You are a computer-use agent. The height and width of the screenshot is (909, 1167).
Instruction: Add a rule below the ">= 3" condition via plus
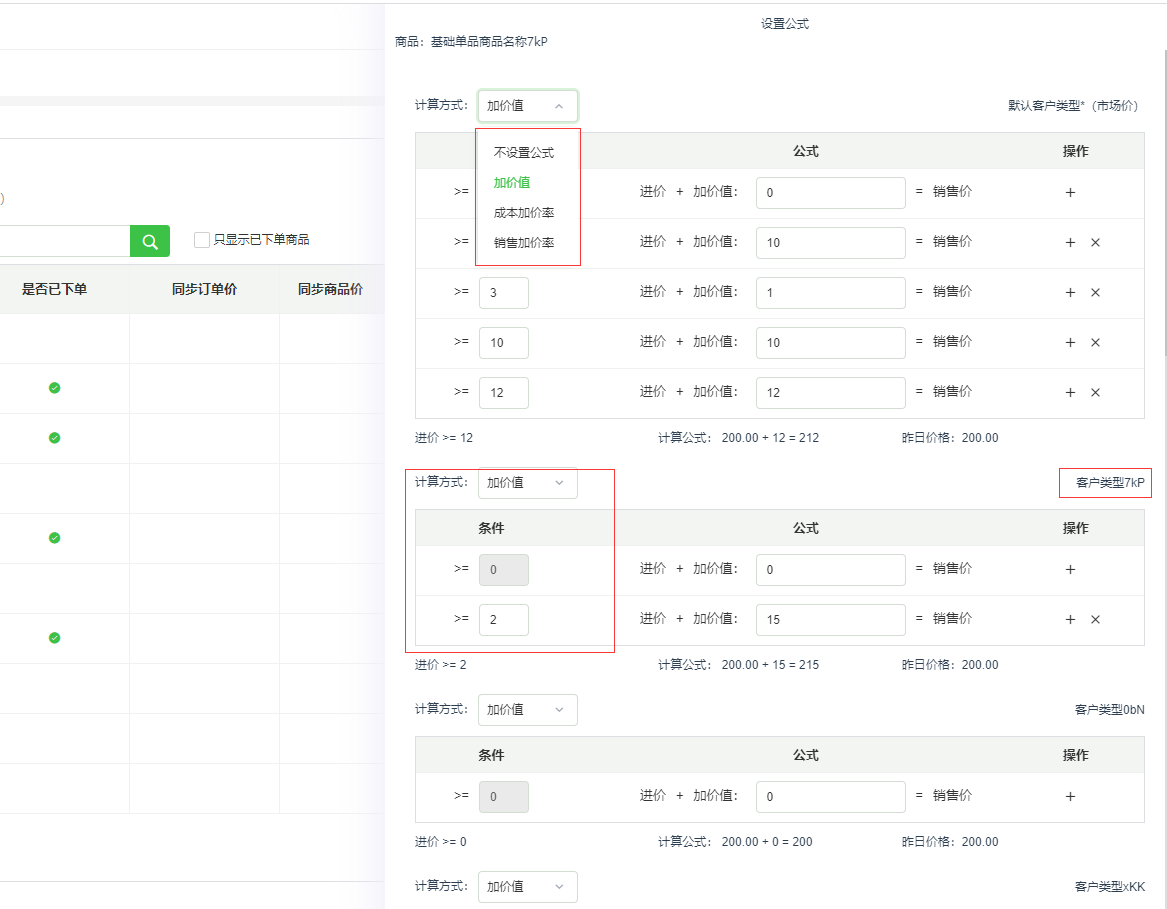click(x=1070, y=292)
